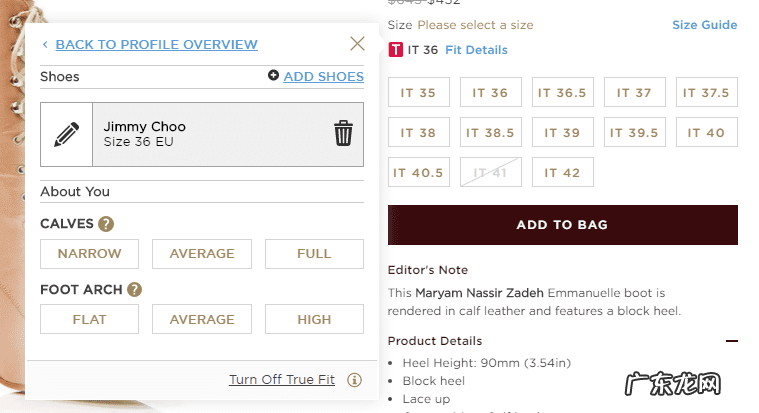This screenshot has width=759, height=413.
Task: Choose Flat foot arch option
Action: (x=89, y=320)
